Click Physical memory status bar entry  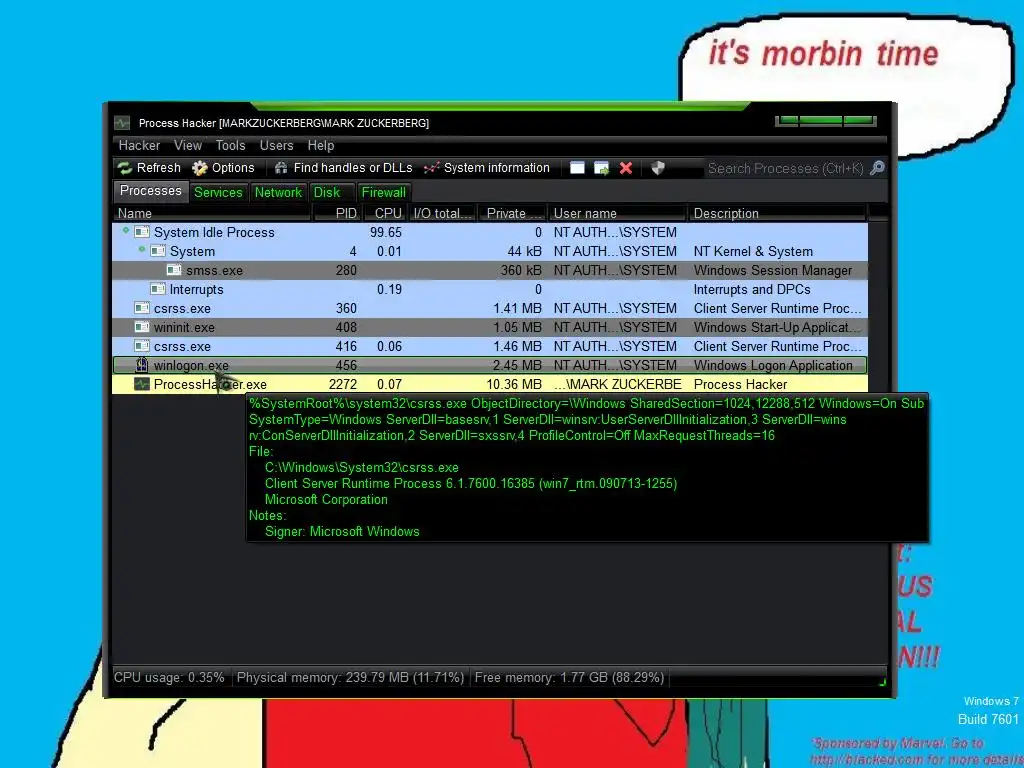pyautogui.click(x=350, y=677)
